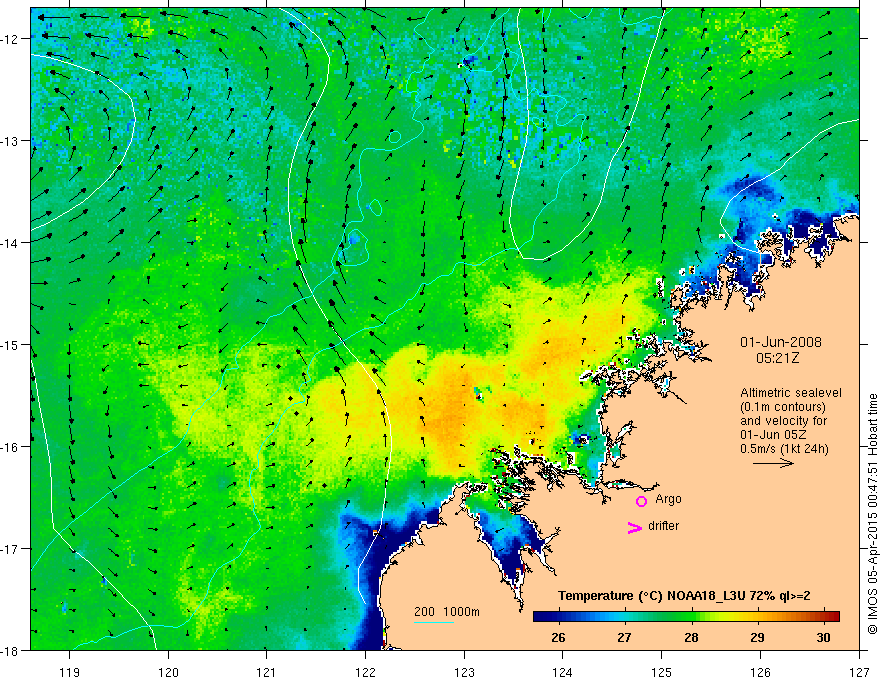Click the 0.5m/s velocity scale arrow
Screen dimensions: 880x680
pos(773,463)
